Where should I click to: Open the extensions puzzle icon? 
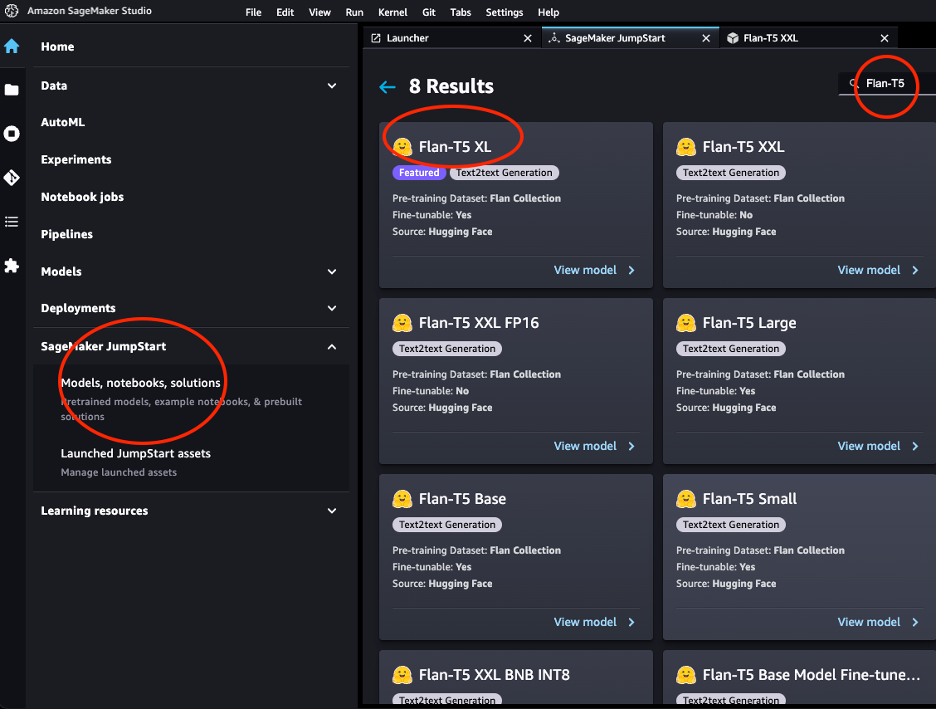[x=12, y=265]
